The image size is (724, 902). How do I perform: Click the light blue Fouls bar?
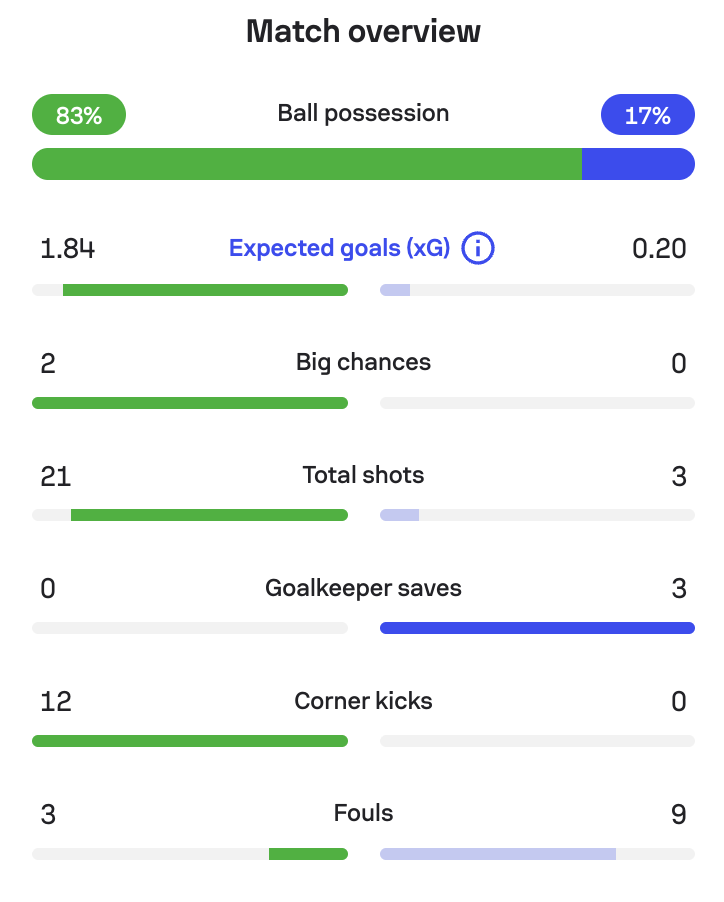498,854
